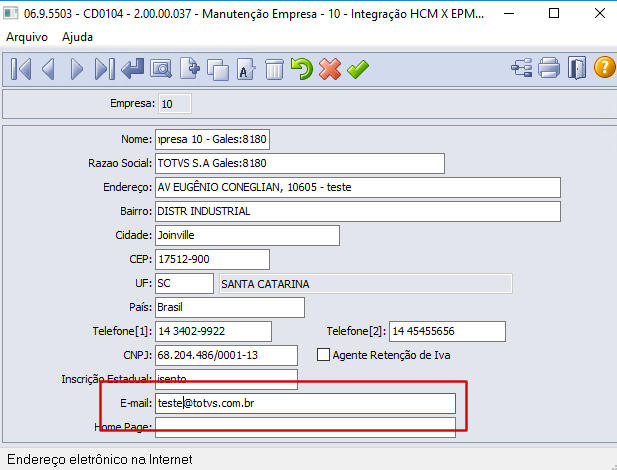
Task: Select the Bairro field
Action: pyautogui.click(x=358, y=211)
